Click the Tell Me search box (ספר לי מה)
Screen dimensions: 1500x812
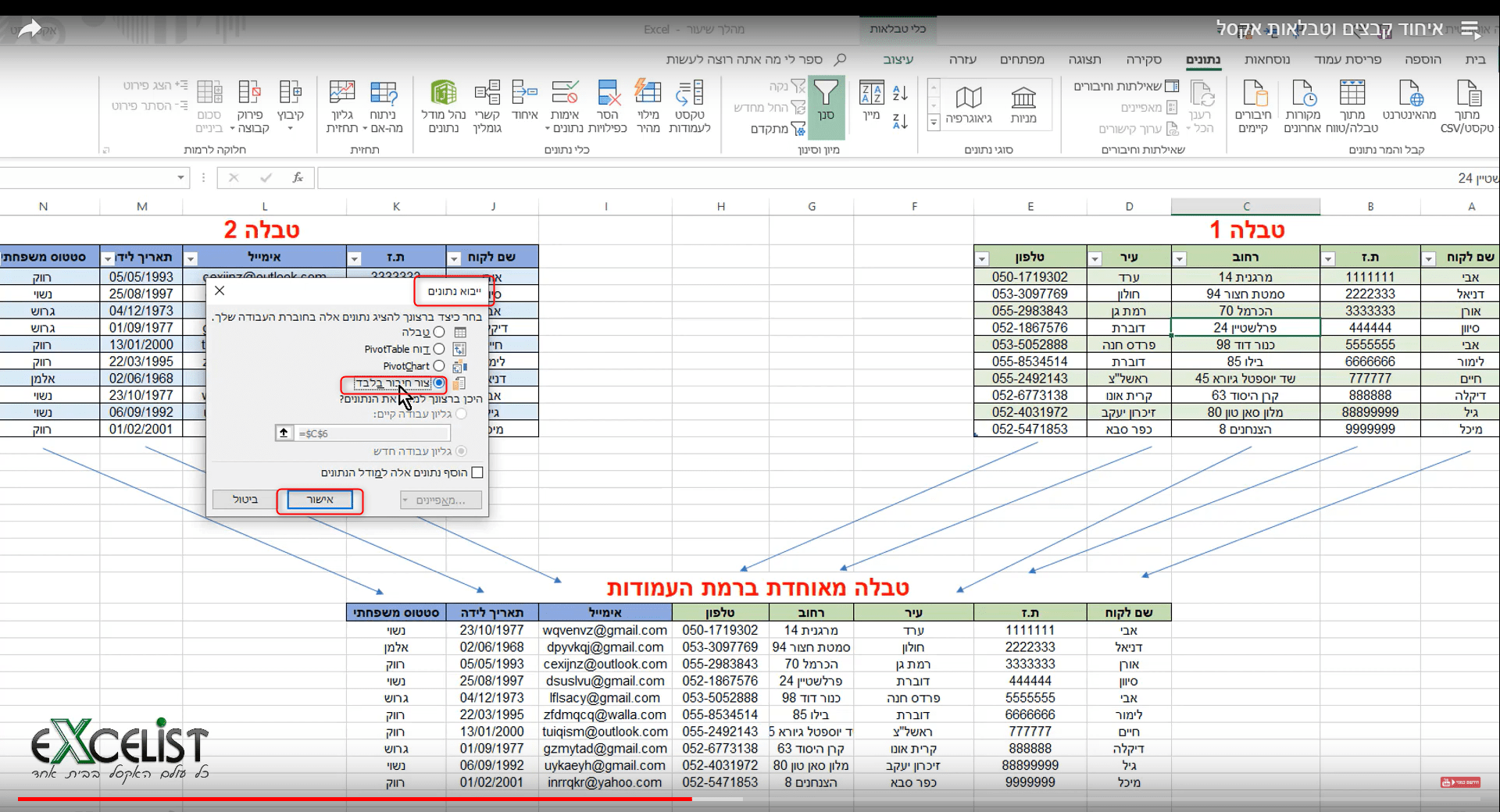click(755, 59)
